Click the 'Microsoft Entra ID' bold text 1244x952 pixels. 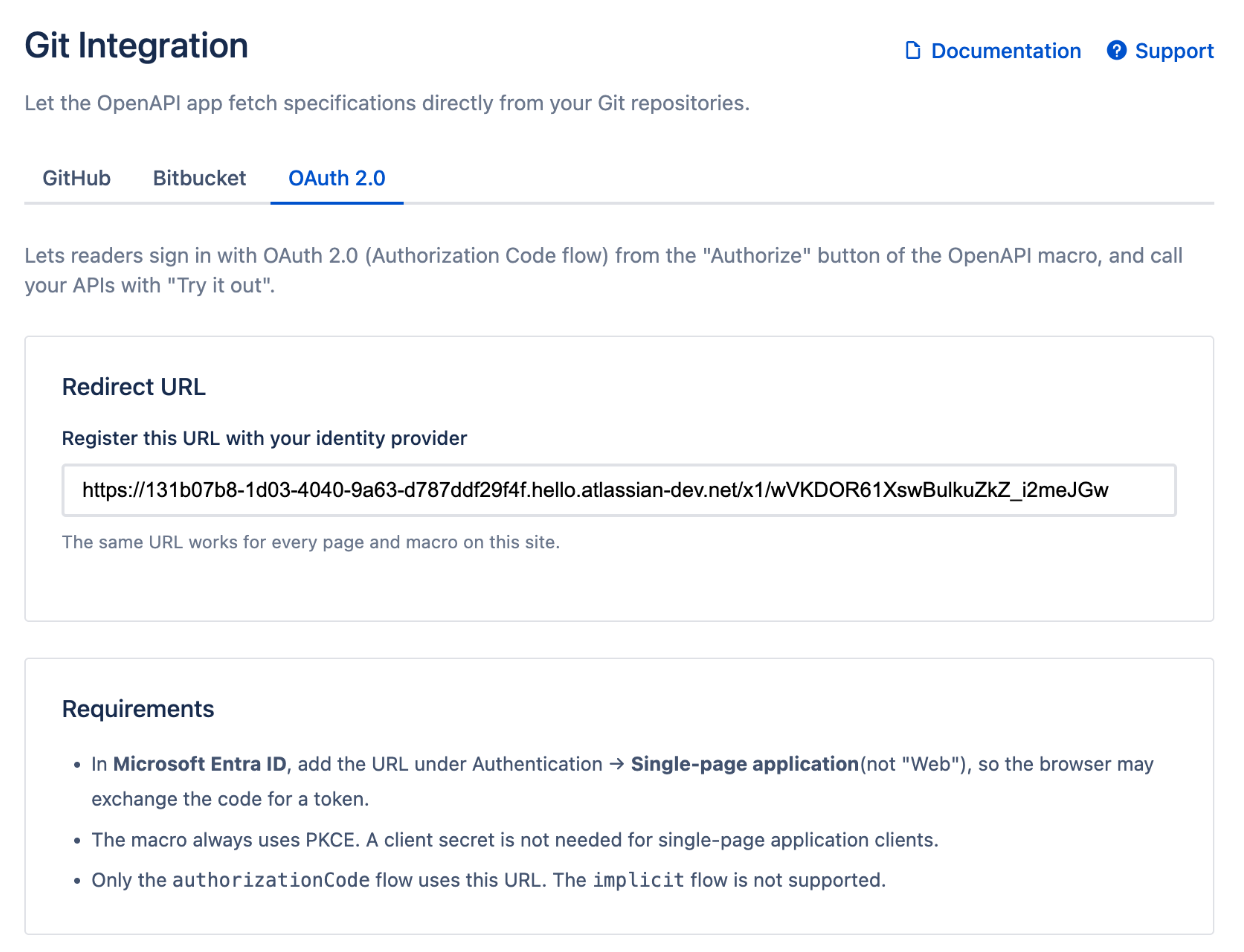pyautogui.click(x=200, y=764)
